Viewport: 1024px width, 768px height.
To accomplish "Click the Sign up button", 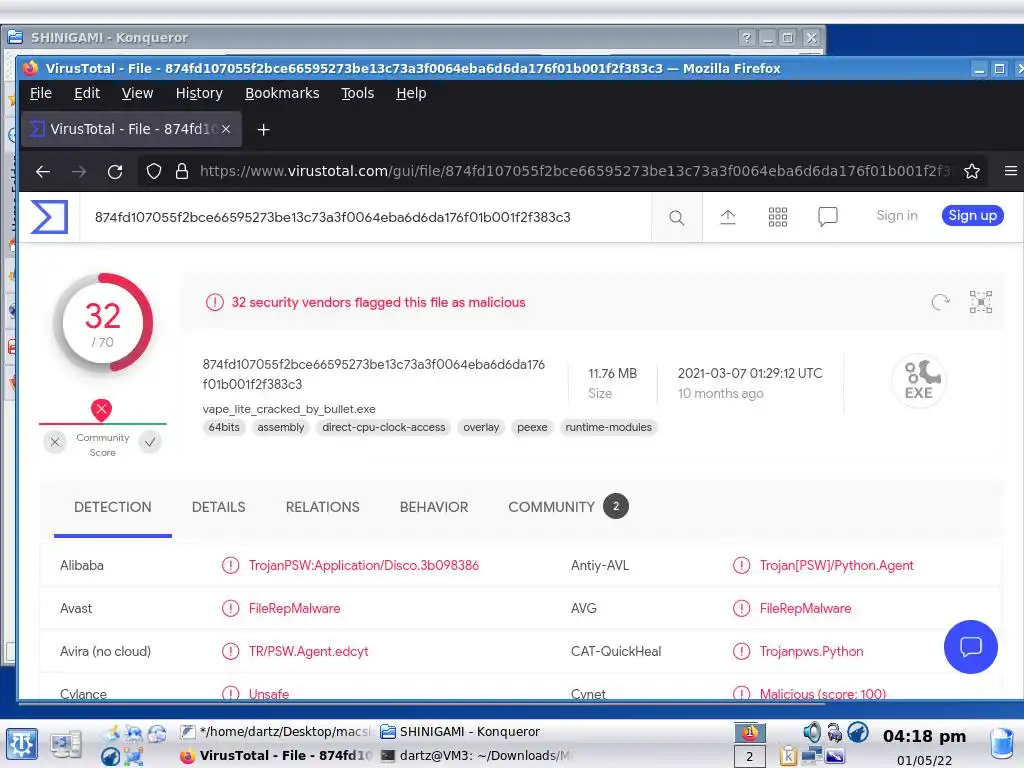I will point(972,216).
